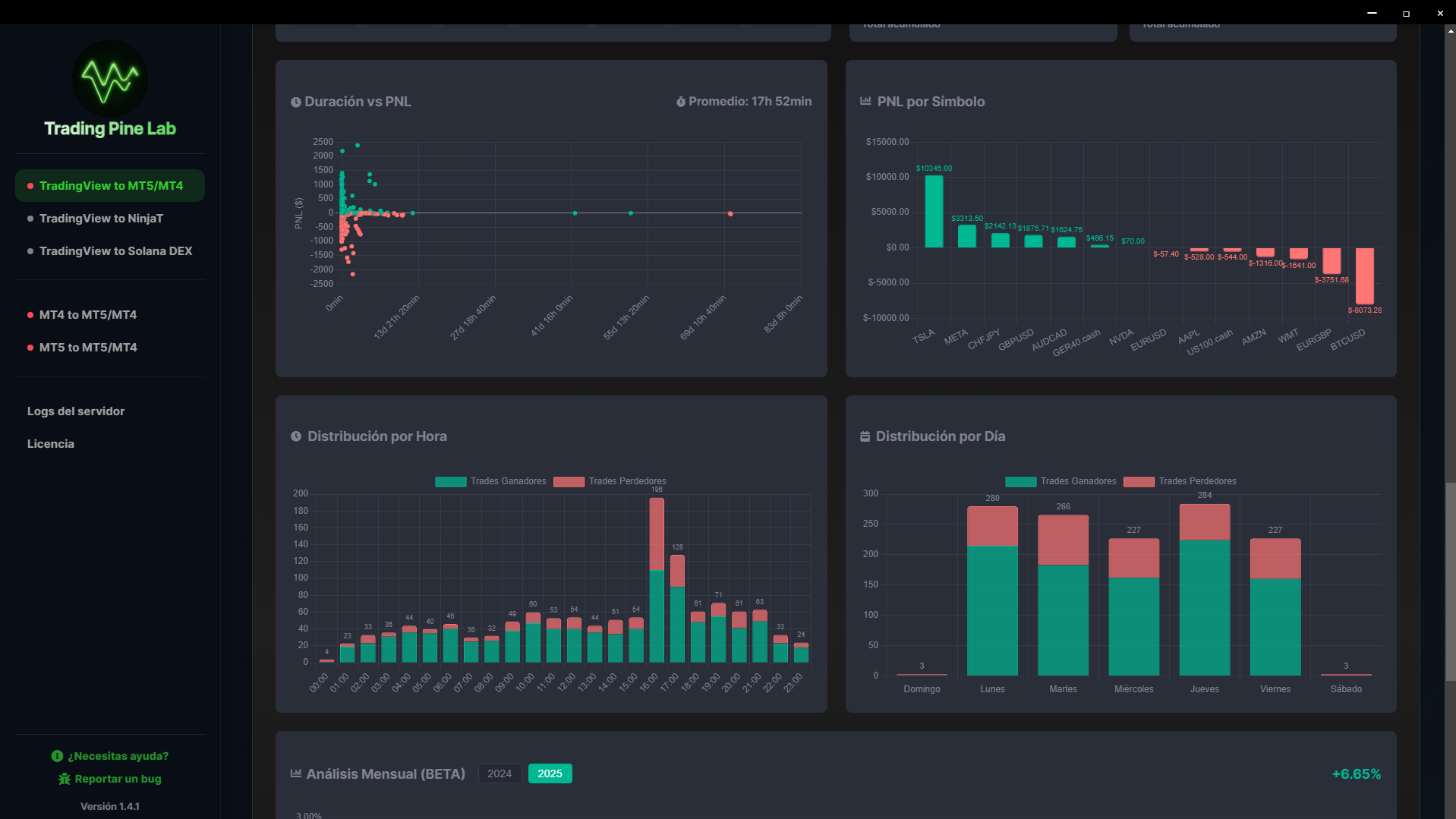Toggle Trades Perdedores legend in Distribución por Hora
This screenshot has height=819, width=1456.
click(x=610, y=481)
